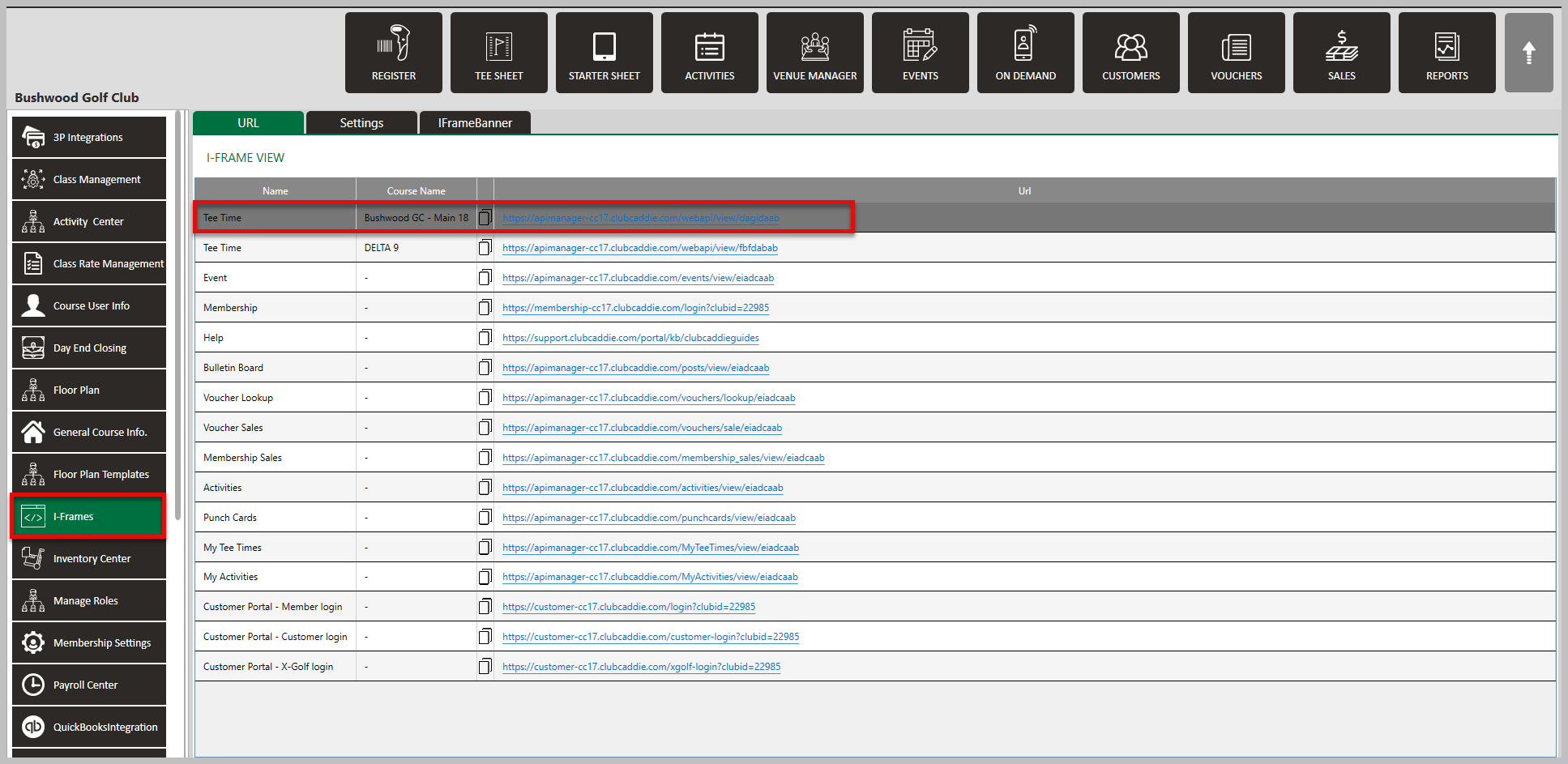Open Class Management in sidebar
Image resolution: width=1568 pixels, height=764 pixels.
coord(89,179)
